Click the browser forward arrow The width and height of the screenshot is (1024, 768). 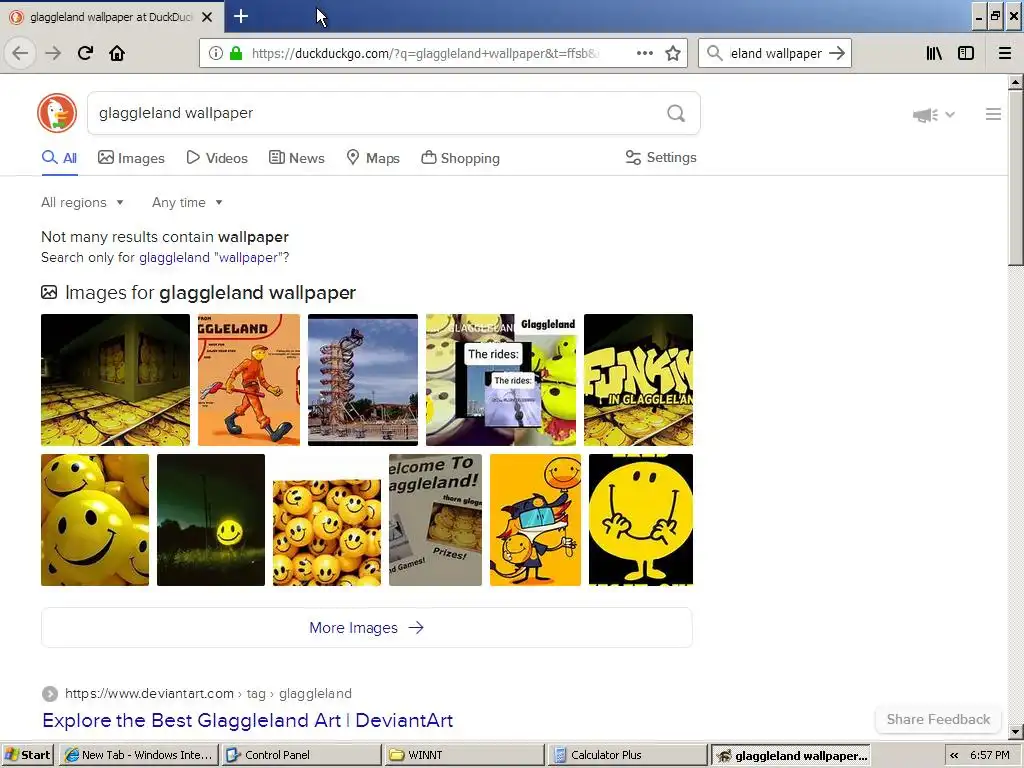click(x=53, y=53)
